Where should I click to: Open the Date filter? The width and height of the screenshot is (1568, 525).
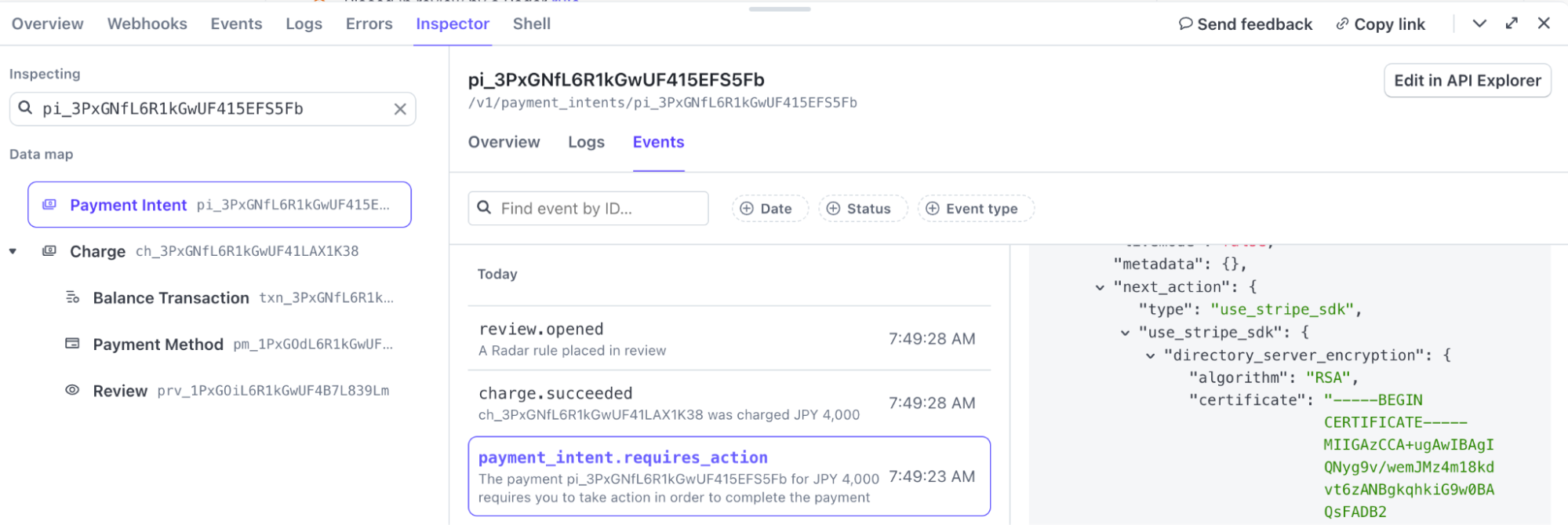point(769,209)
